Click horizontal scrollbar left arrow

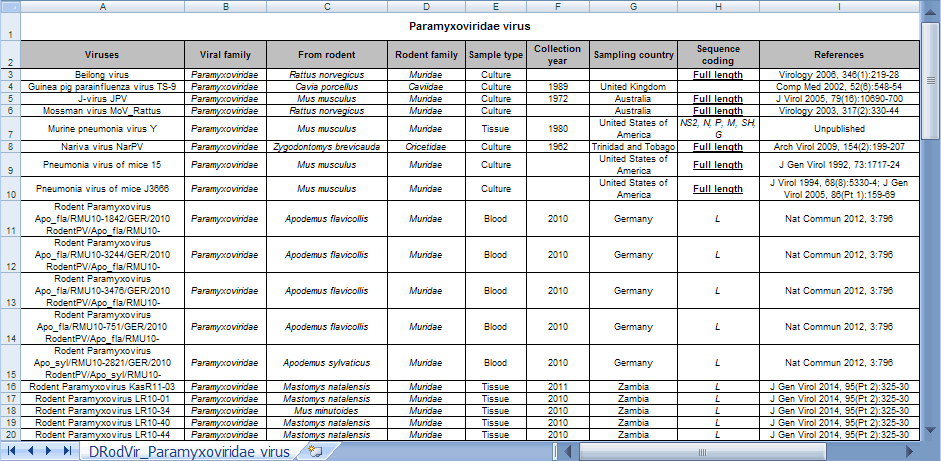[568, 451]
